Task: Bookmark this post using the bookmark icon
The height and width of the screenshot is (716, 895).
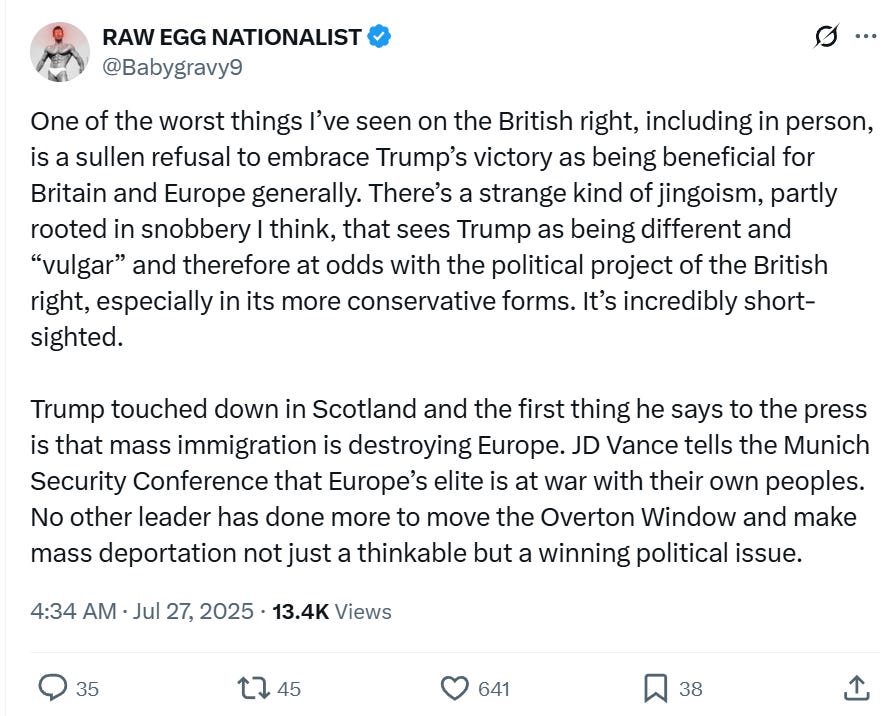Action: pos(655,688)
